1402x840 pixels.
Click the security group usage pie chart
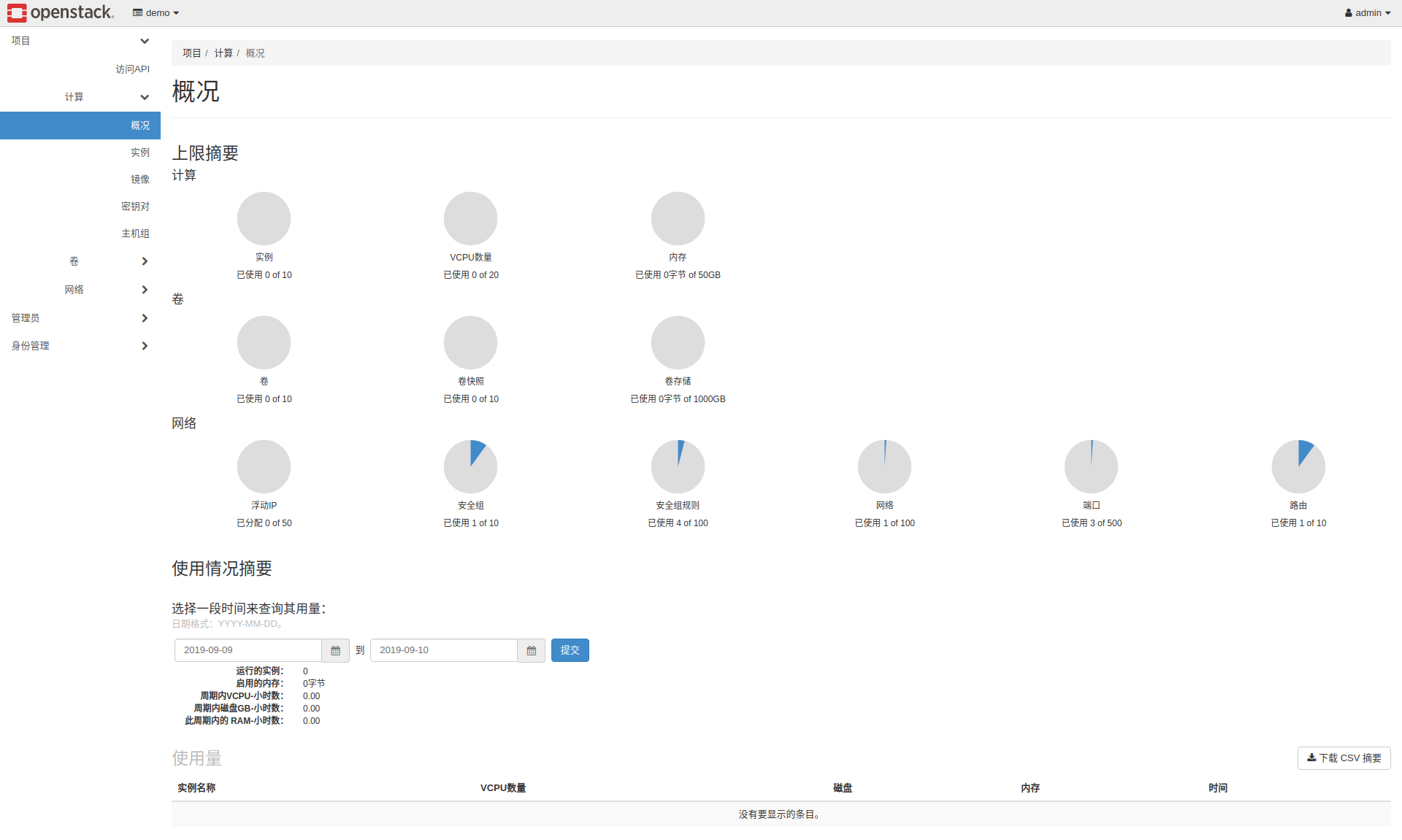tap(470, 466)
